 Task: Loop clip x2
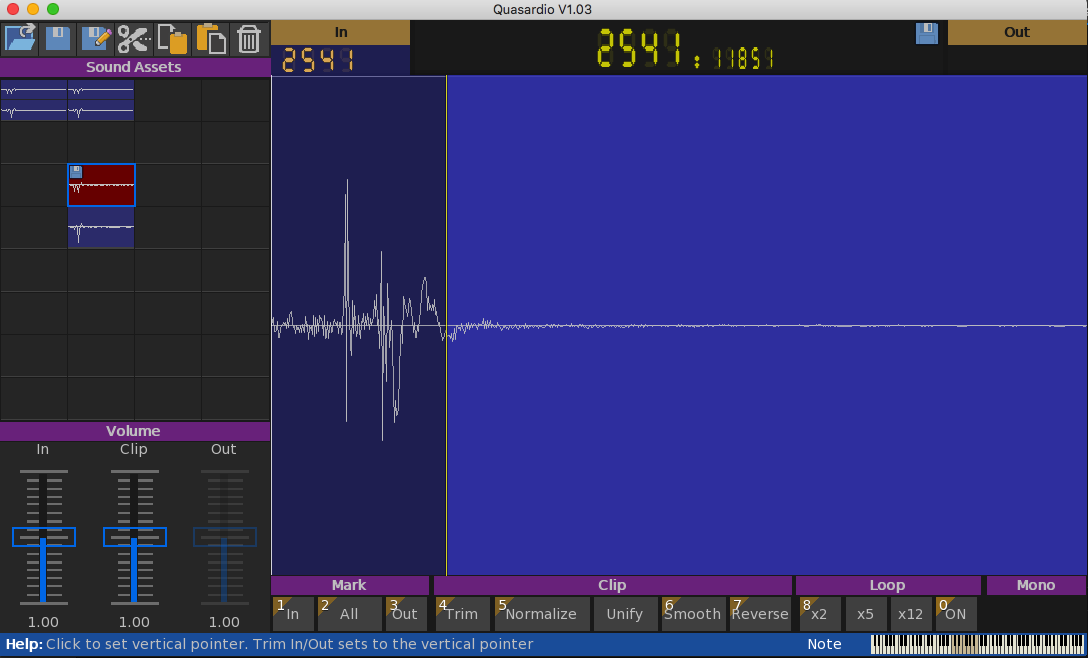pos(819,614)
